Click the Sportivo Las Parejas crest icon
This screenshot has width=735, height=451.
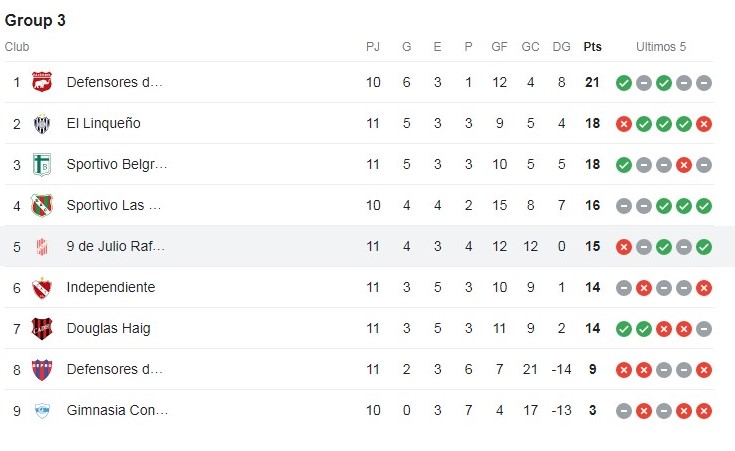42,206
